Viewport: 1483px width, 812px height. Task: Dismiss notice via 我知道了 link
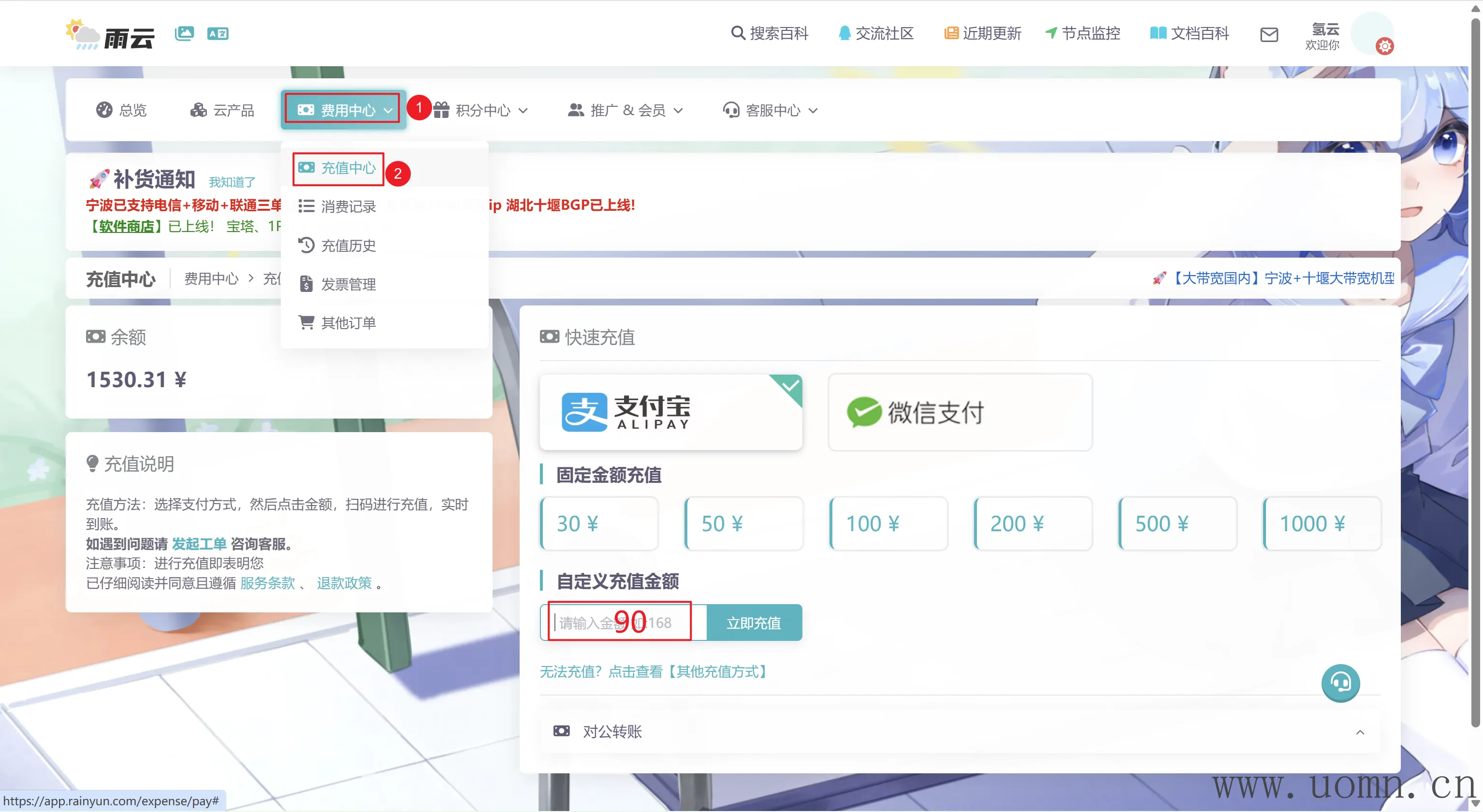(232, 182)
